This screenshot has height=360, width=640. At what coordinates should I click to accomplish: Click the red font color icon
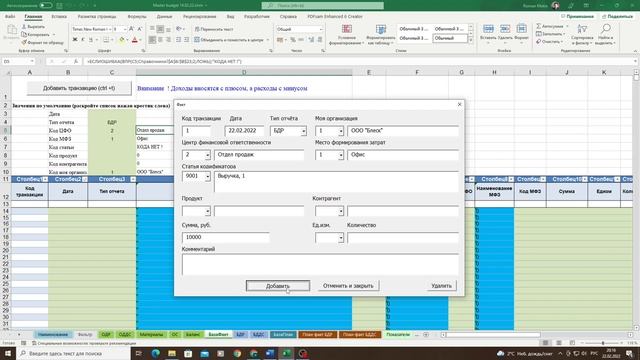click(x=135, y=40)
